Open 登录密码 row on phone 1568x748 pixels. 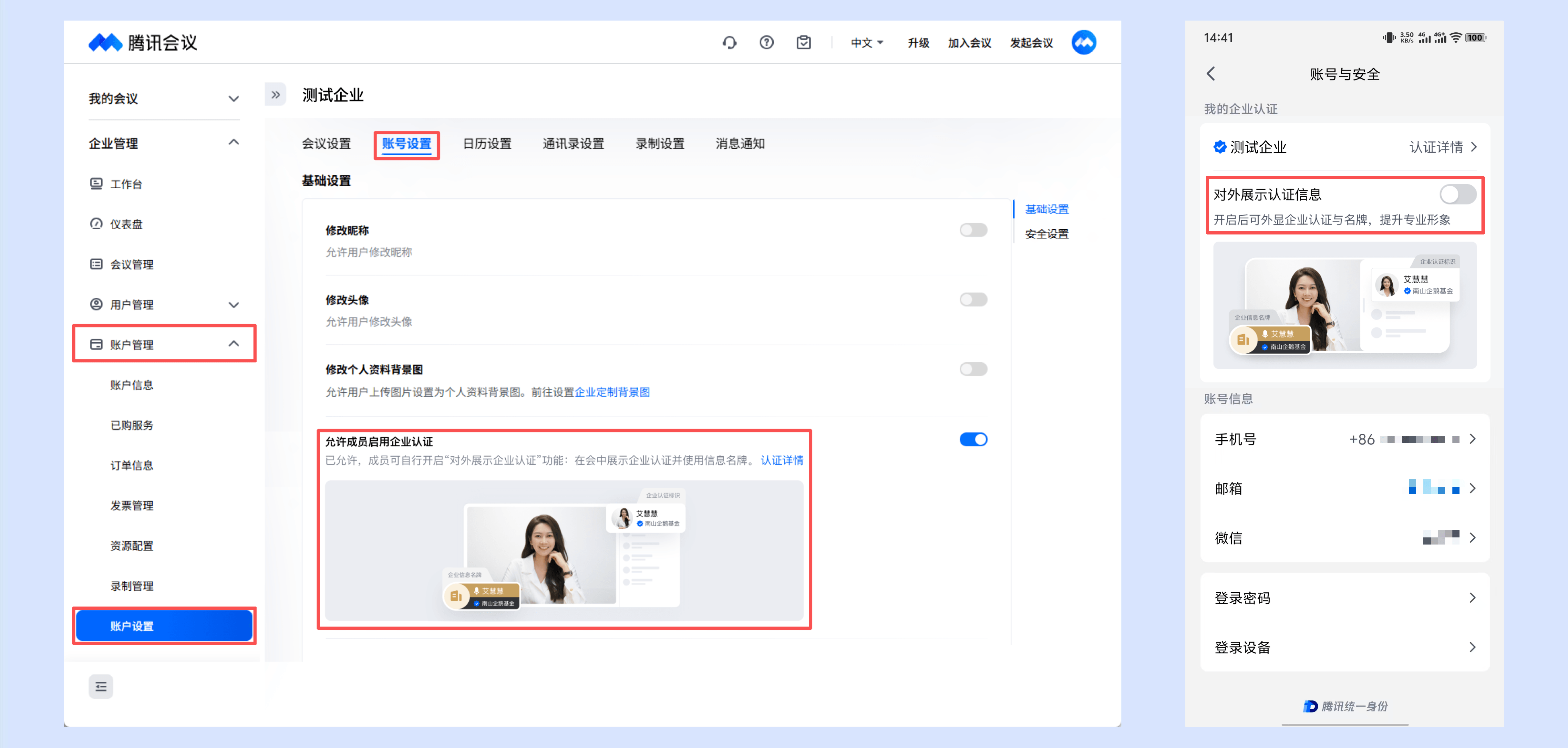pos(1345,598)
